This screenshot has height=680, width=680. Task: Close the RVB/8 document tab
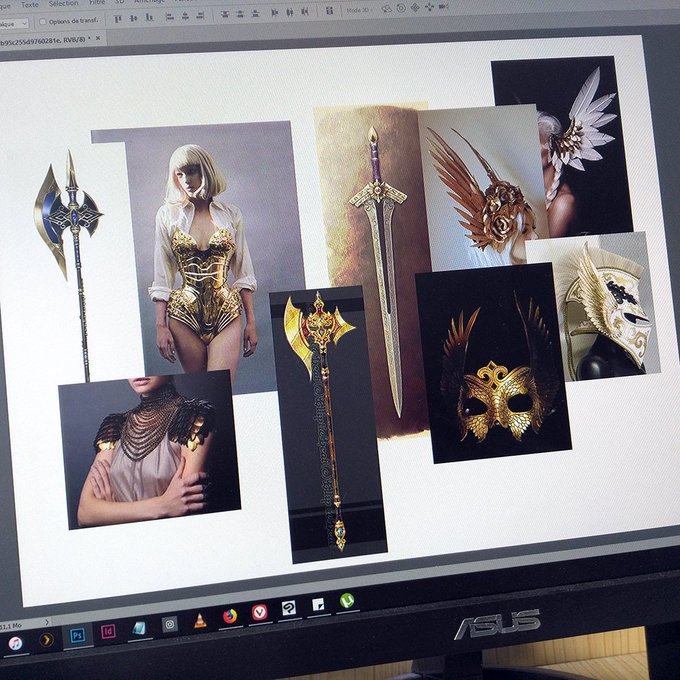98,38
